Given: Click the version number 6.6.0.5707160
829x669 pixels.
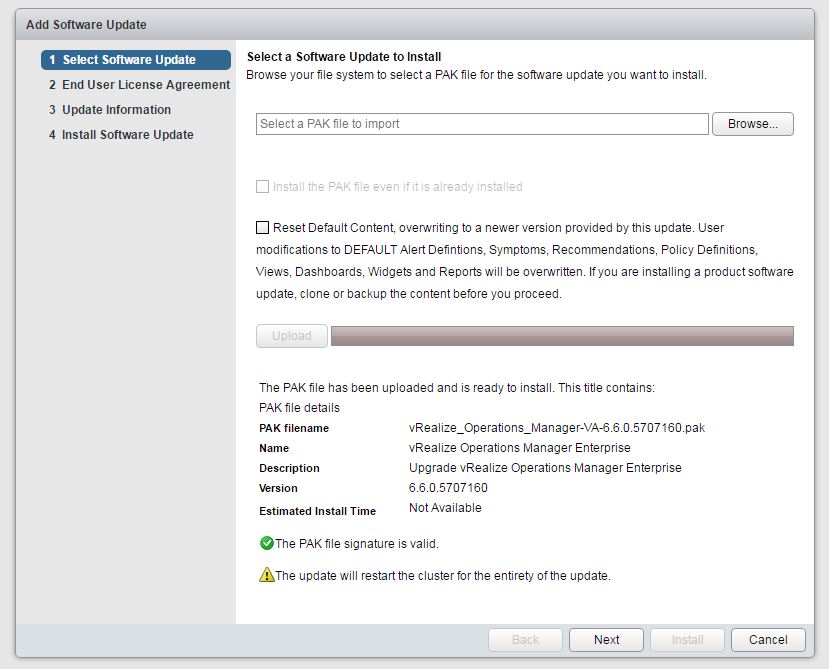Looking at the screenshot, I should [448, 488].
